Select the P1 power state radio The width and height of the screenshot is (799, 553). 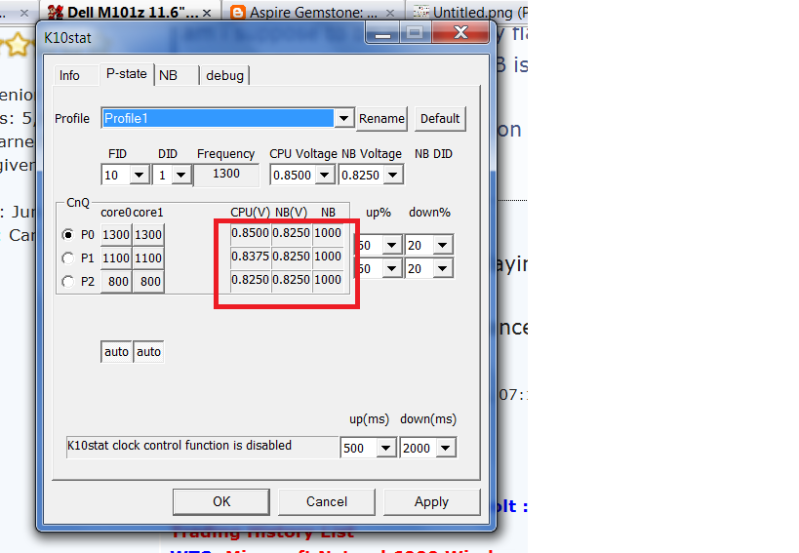[x=68, y=258]
